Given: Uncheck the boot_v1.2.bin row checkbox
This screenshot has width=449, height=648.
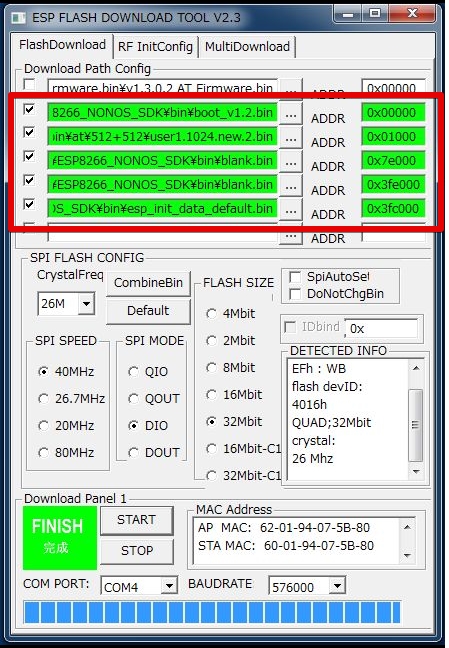Looking at the screenshot, I should (29, 110).
